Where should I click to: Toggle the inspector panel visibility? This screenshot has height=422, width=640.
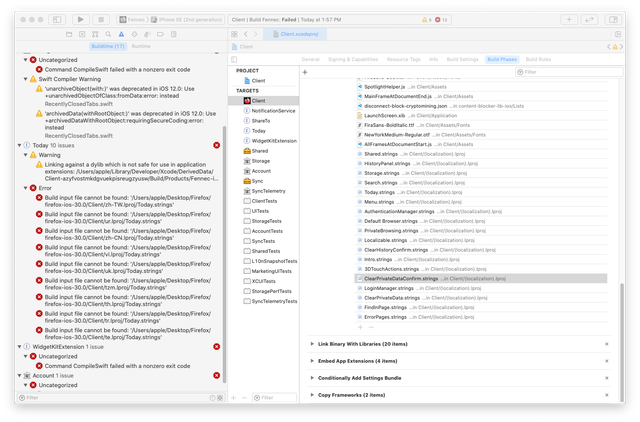(613, 19)
